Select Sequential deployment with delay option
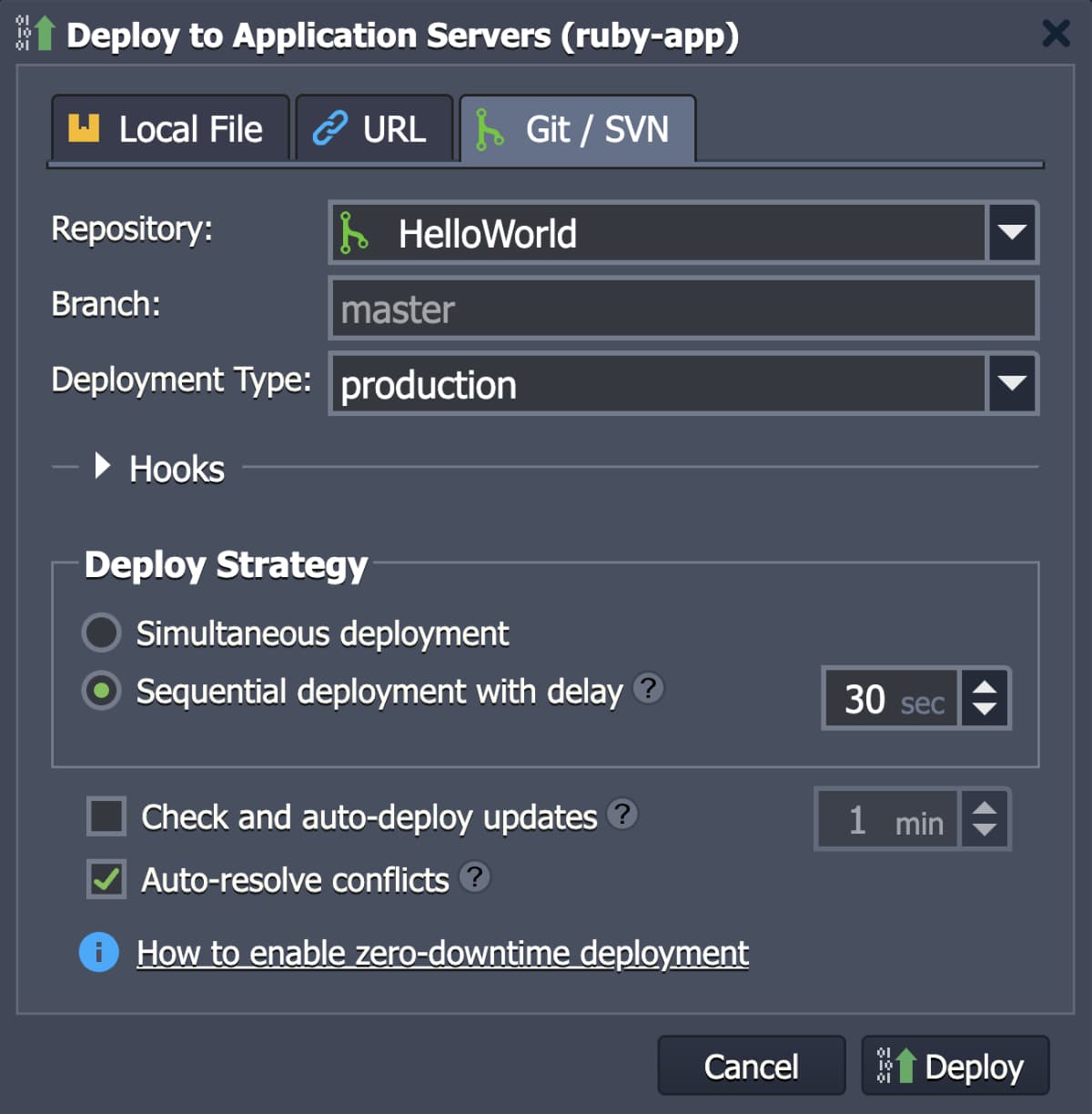The image size is (1092, 1114). point(102,691)
